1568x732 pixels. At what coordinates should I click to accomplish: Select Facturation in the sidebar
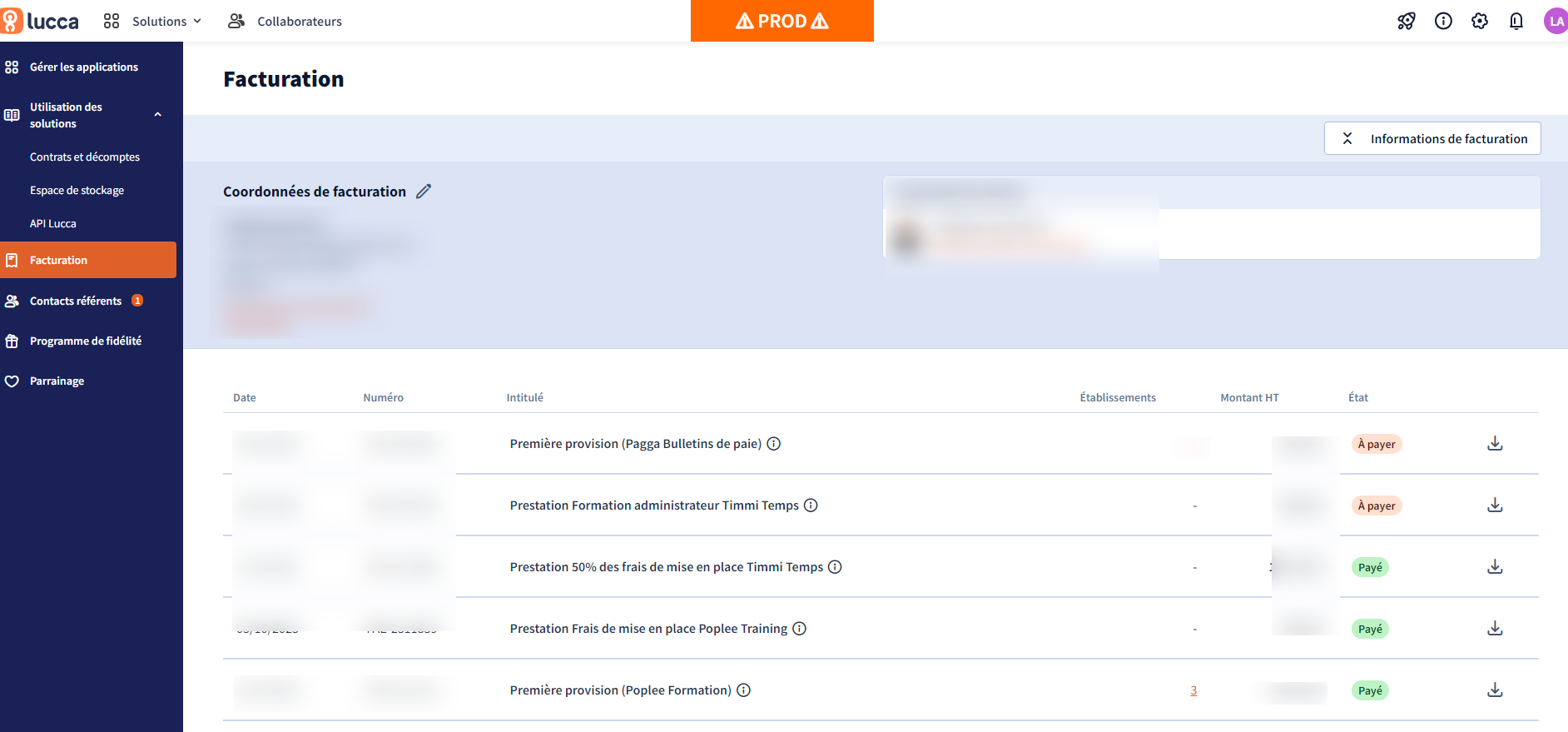pyautogui.click(x=88, y=260)
